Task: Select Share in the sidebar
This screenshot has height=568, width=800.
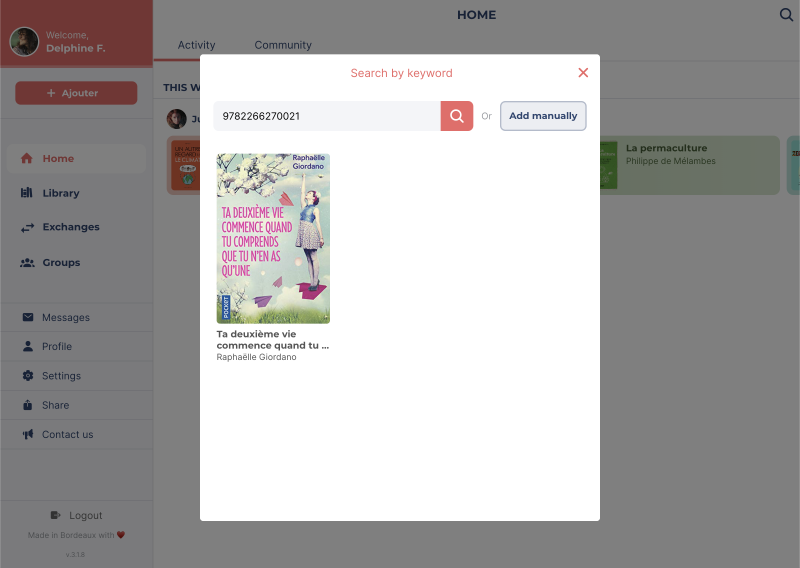Action: (x=77, y=405)
